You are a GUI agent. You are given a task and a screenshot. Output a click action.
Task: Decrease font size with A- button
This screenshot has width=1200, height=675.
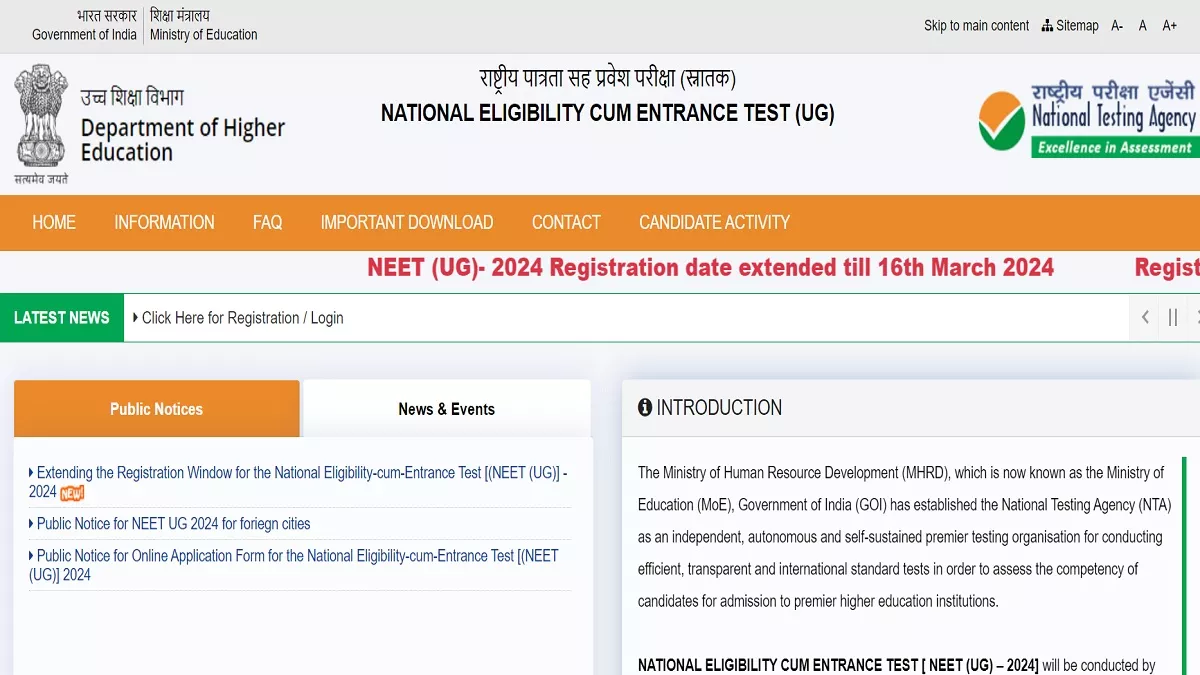[x=1117, y=26]
